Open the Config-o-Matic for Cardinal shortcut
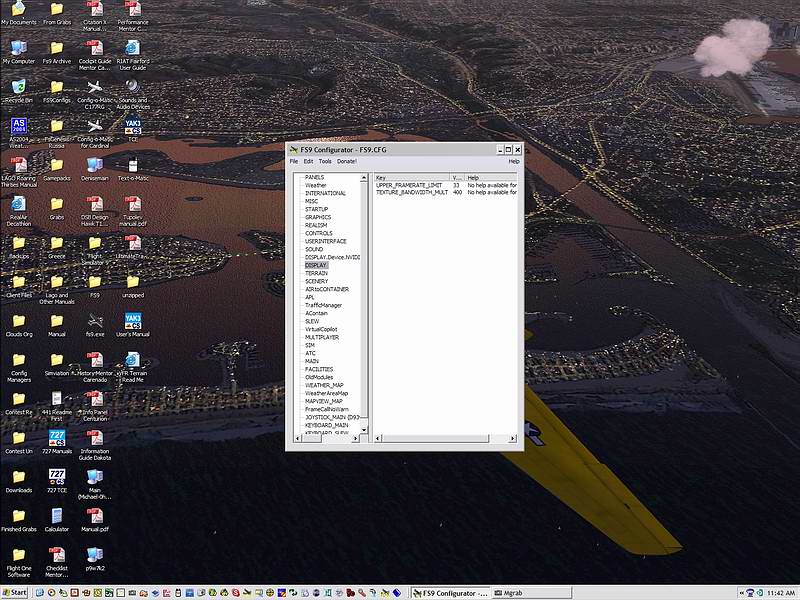The height and width of the screenshot is (600, 800). pos(95,127)
